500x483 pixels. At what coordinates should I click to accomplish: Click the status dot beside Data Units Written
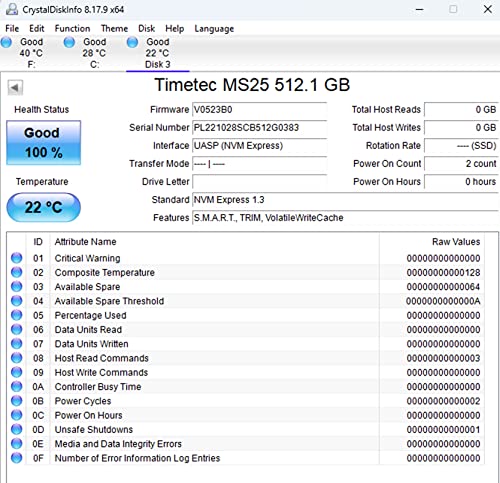[16, 344]
